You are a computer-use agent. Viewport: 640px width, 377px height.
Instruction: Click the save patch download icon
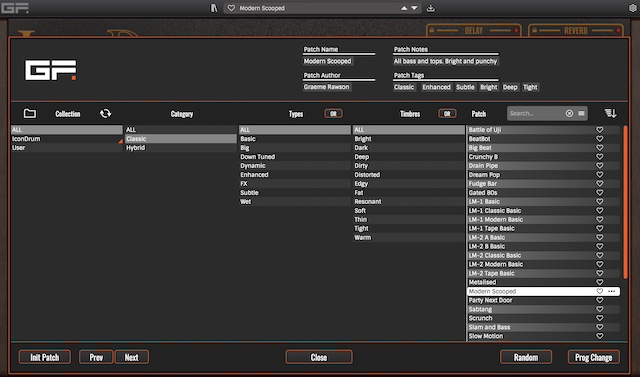click(431, 8)
